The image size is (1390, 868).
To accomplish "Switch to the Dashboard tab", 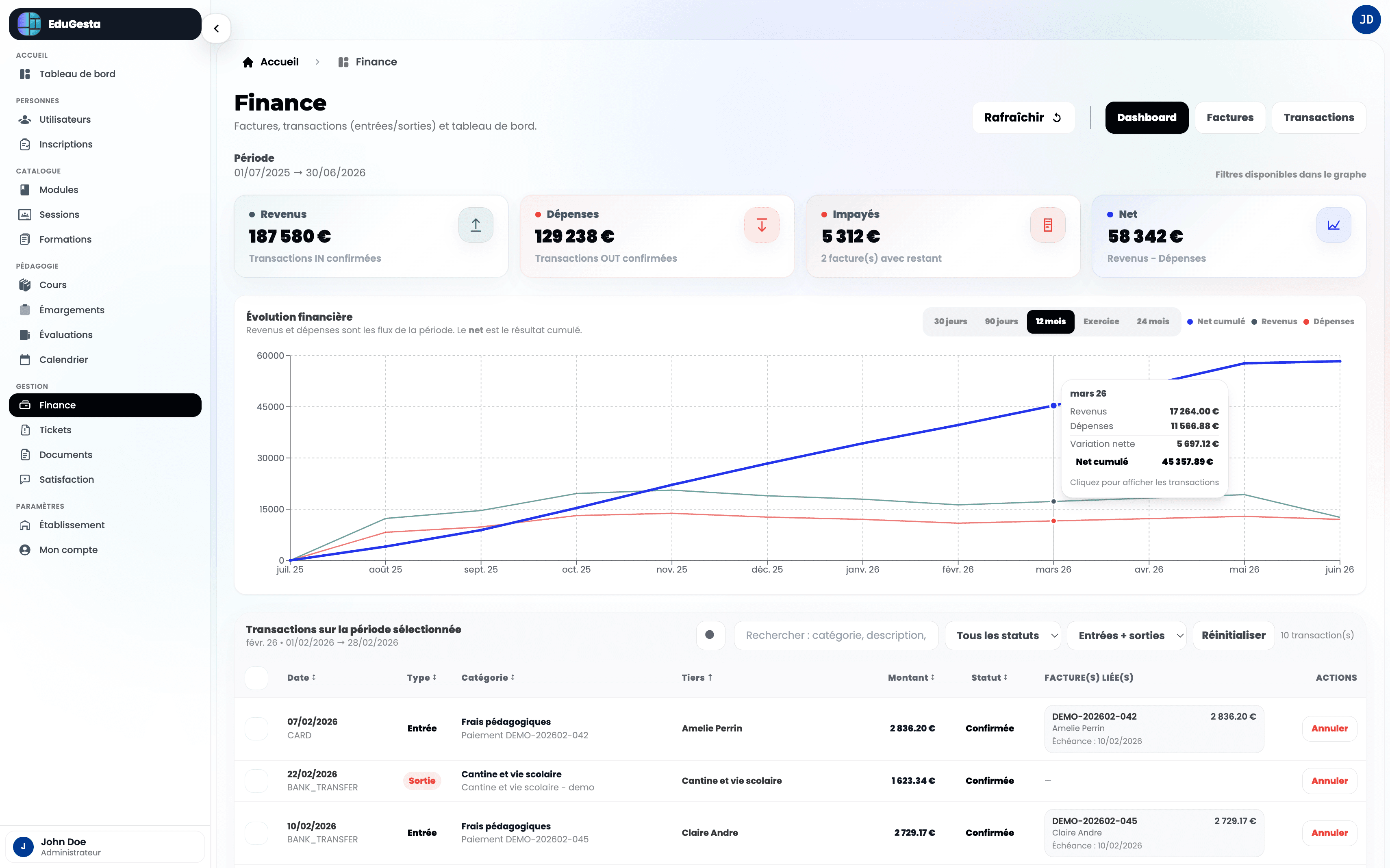I will [x=1147, y=118].
